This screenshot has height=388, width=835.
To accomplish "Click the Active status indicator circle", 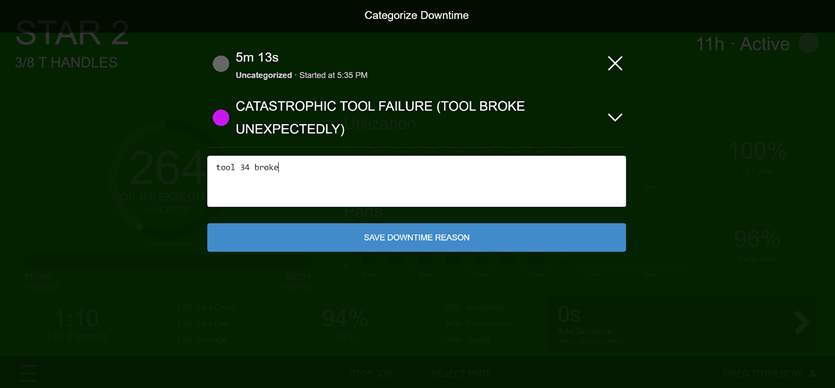I will (808, 44).
